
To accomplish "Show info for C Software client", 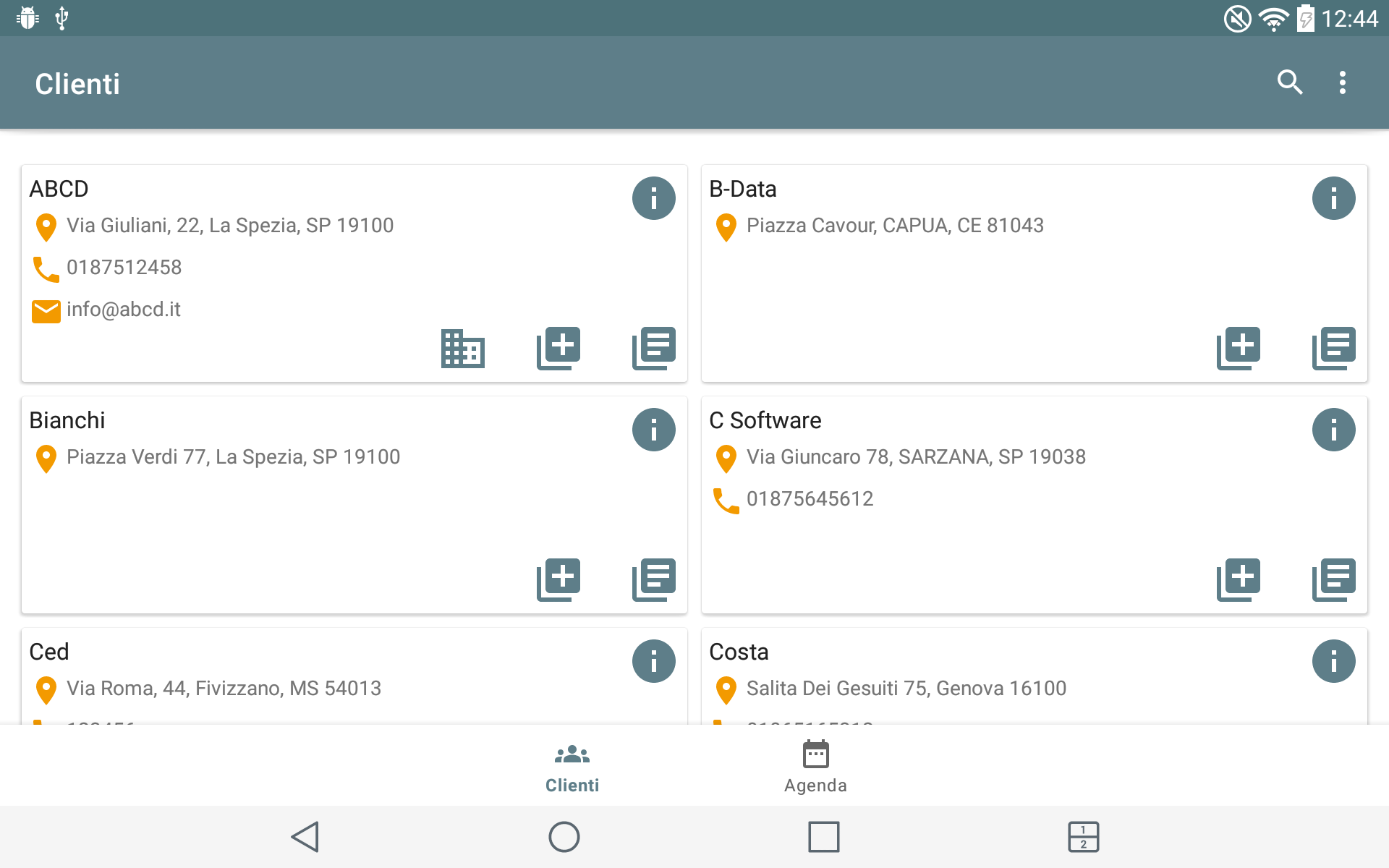I will point(1333,430).
